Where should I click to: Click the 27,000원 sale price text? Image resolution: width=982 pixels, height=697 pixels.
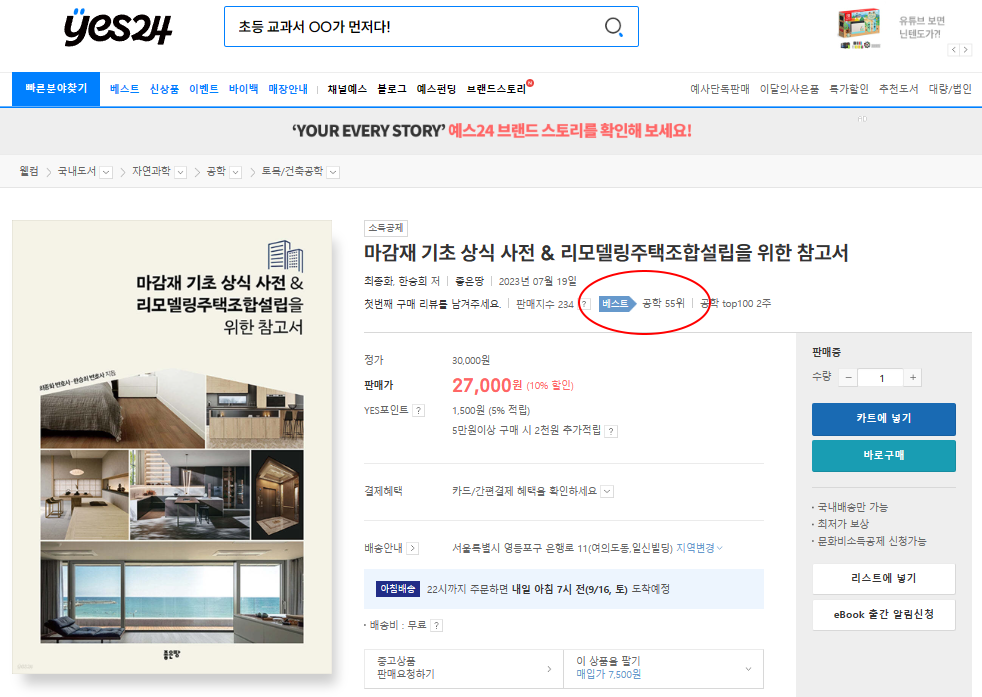[487, 385]
